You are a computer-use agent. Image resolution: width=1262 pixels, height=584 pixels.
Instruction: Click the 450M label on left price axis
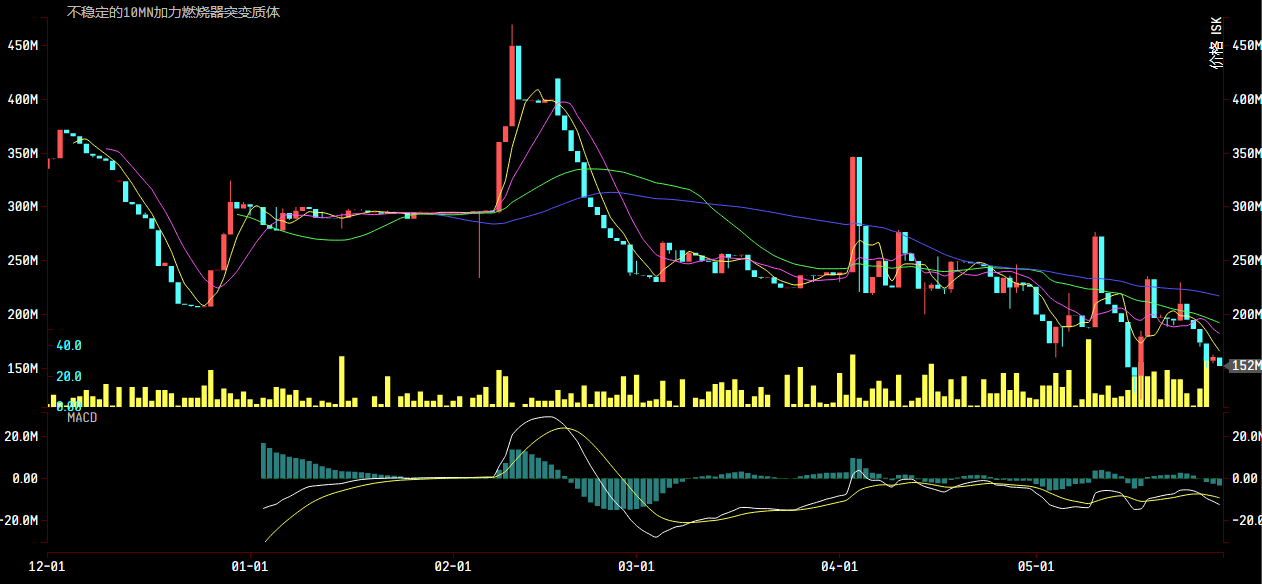coord(22,46)
